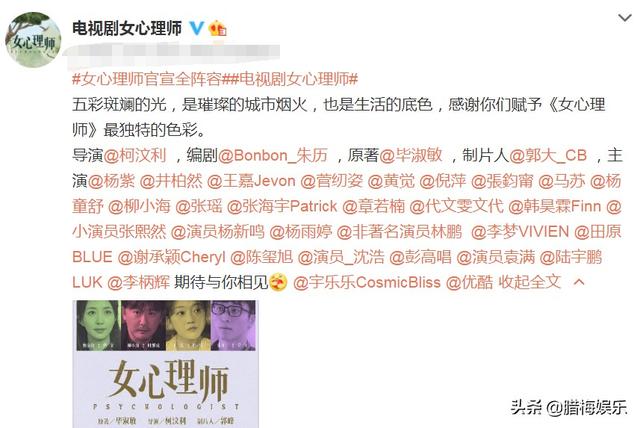Click the crown membership badge icon
Image resolution: width=640 pixels, height=428 pixels.
tap(217, 28)
